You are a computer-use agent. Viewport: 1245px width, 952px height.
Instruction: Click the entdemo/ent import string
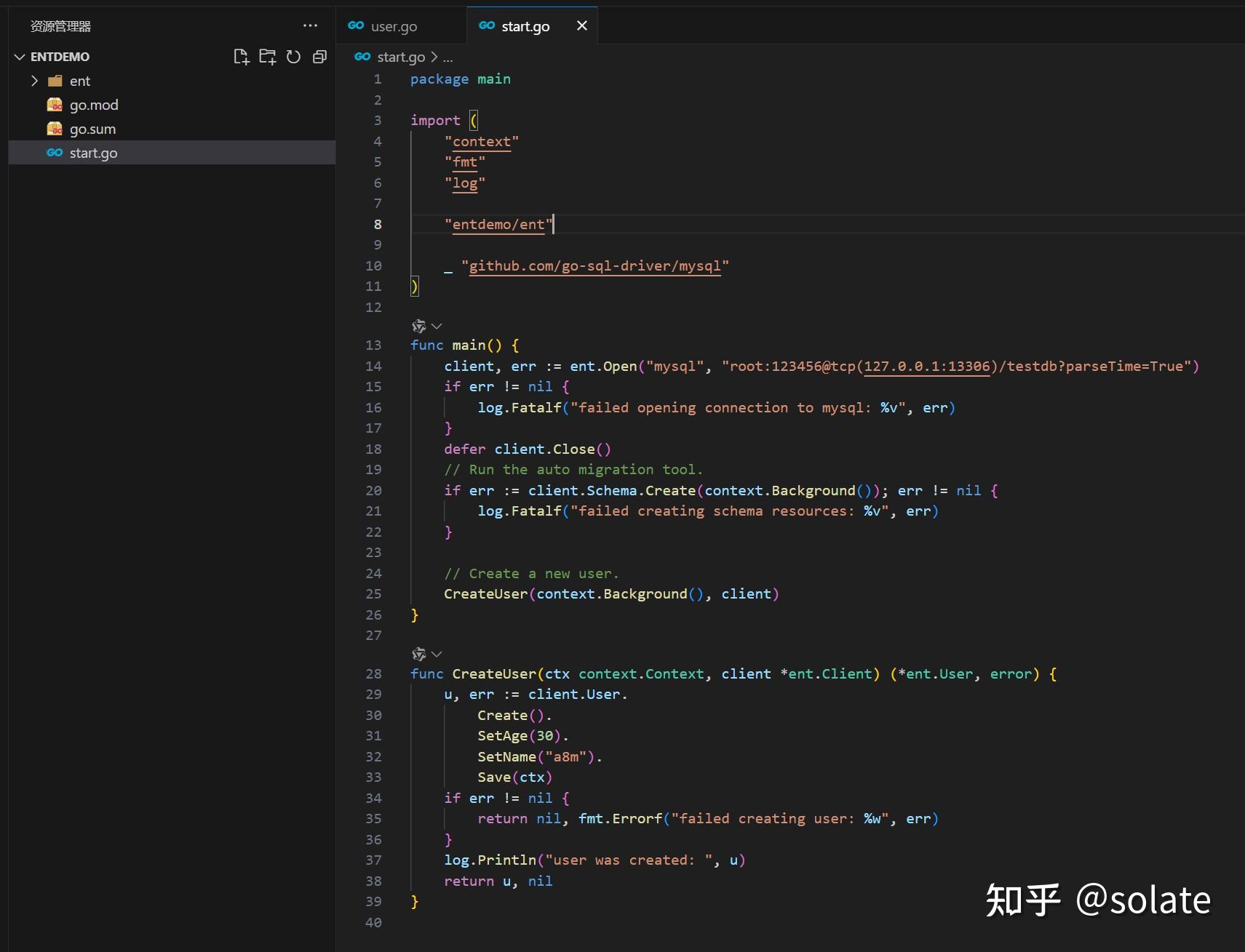click(x=498, y=224)
